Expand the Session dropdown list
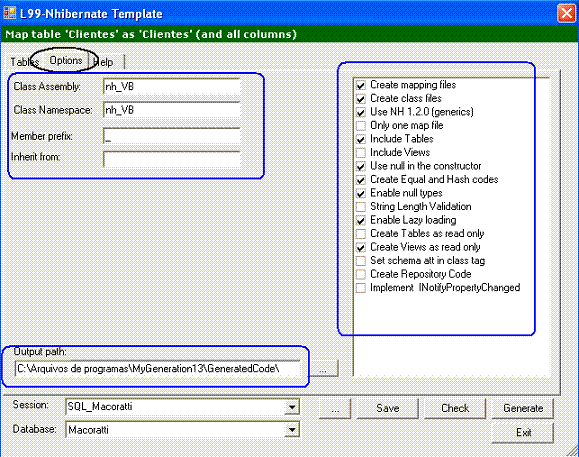This screenshot has height=457, width=579. 292,407
